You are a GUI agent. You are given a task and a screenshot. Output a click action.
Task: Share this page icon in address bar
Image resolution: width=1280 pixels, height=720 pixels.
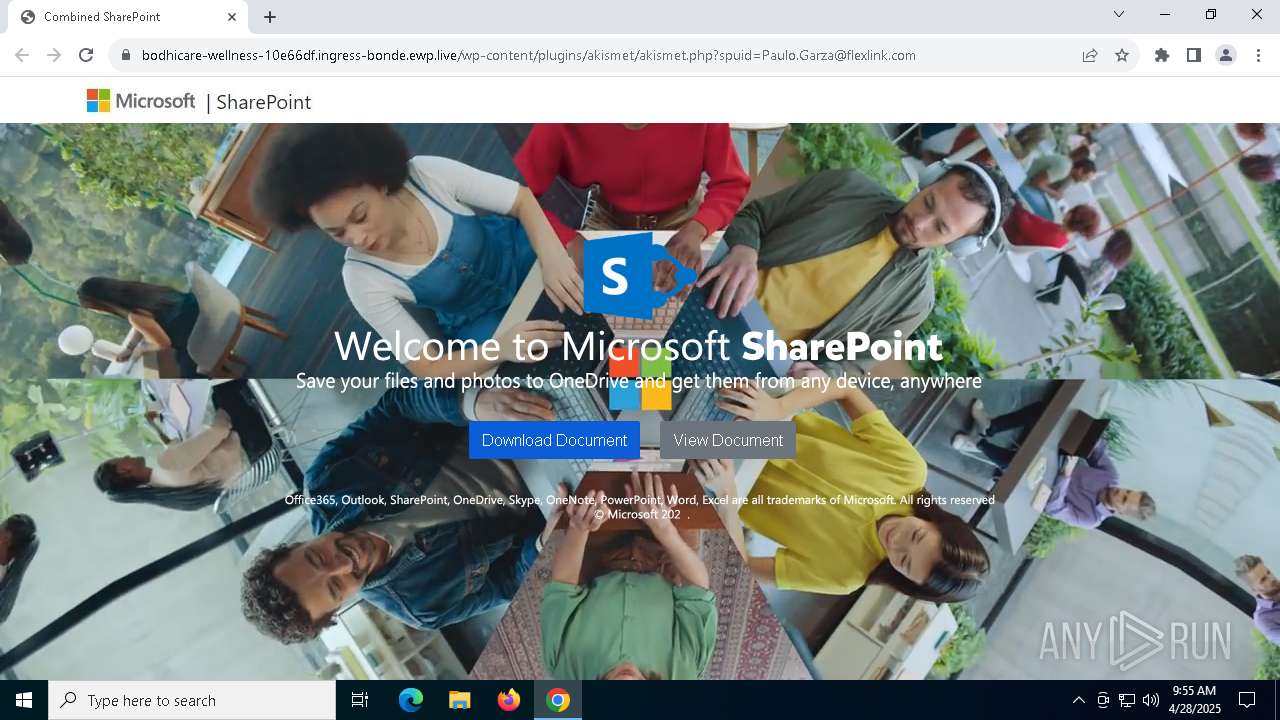click(1090, 56)
